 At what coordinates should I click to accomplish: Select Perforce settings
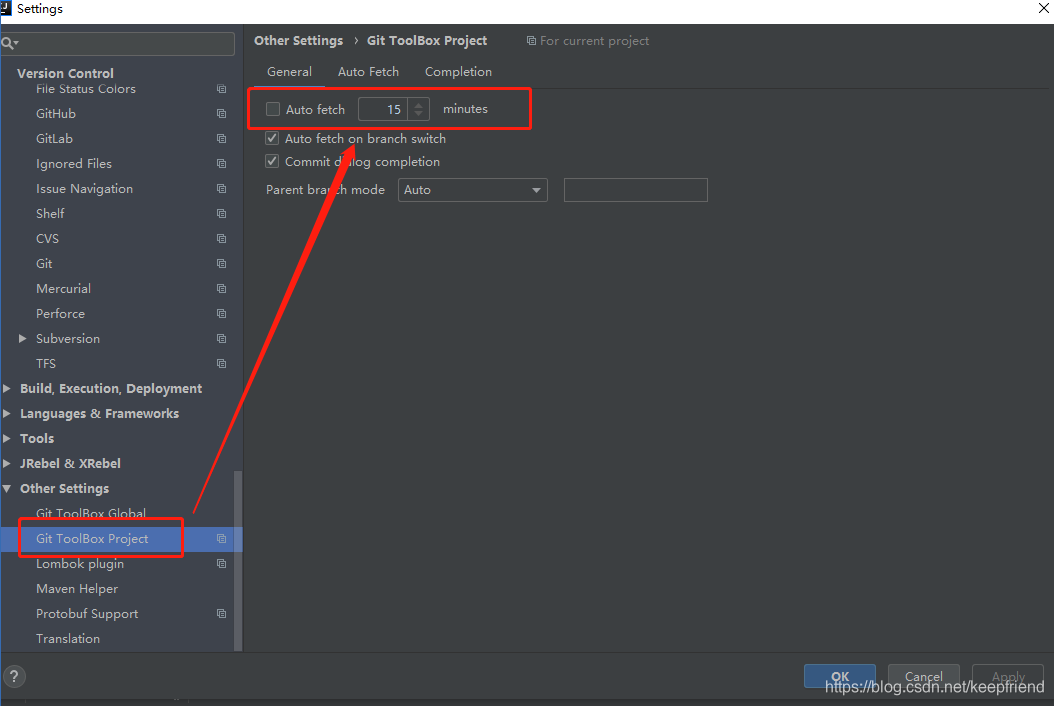60,314
